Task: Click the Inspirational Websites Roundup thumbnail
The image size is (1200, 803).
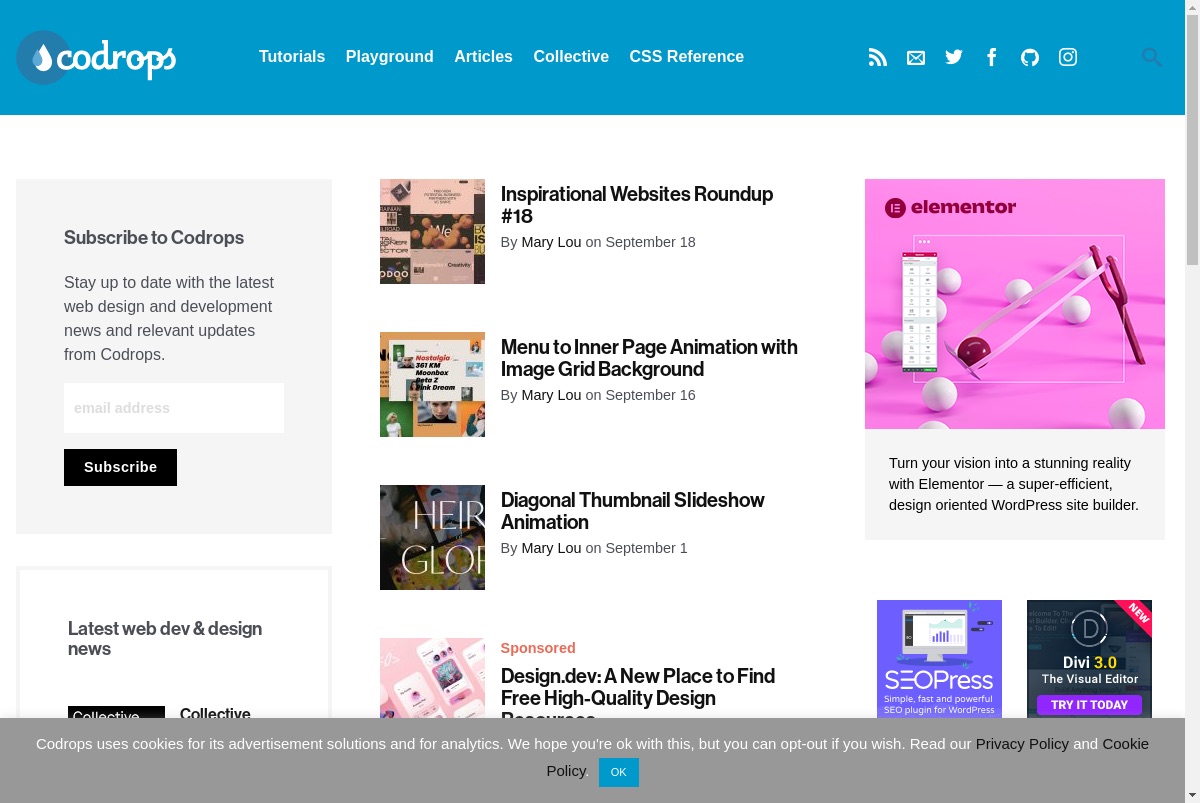Action: (432, 231)
